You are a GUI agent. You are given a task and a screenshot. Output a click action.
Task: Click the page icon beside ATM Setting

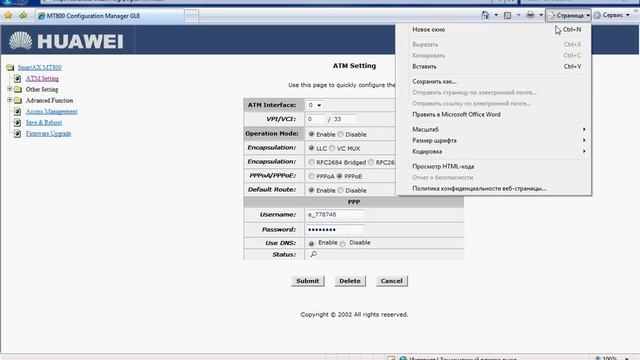(x=18, y=78)
